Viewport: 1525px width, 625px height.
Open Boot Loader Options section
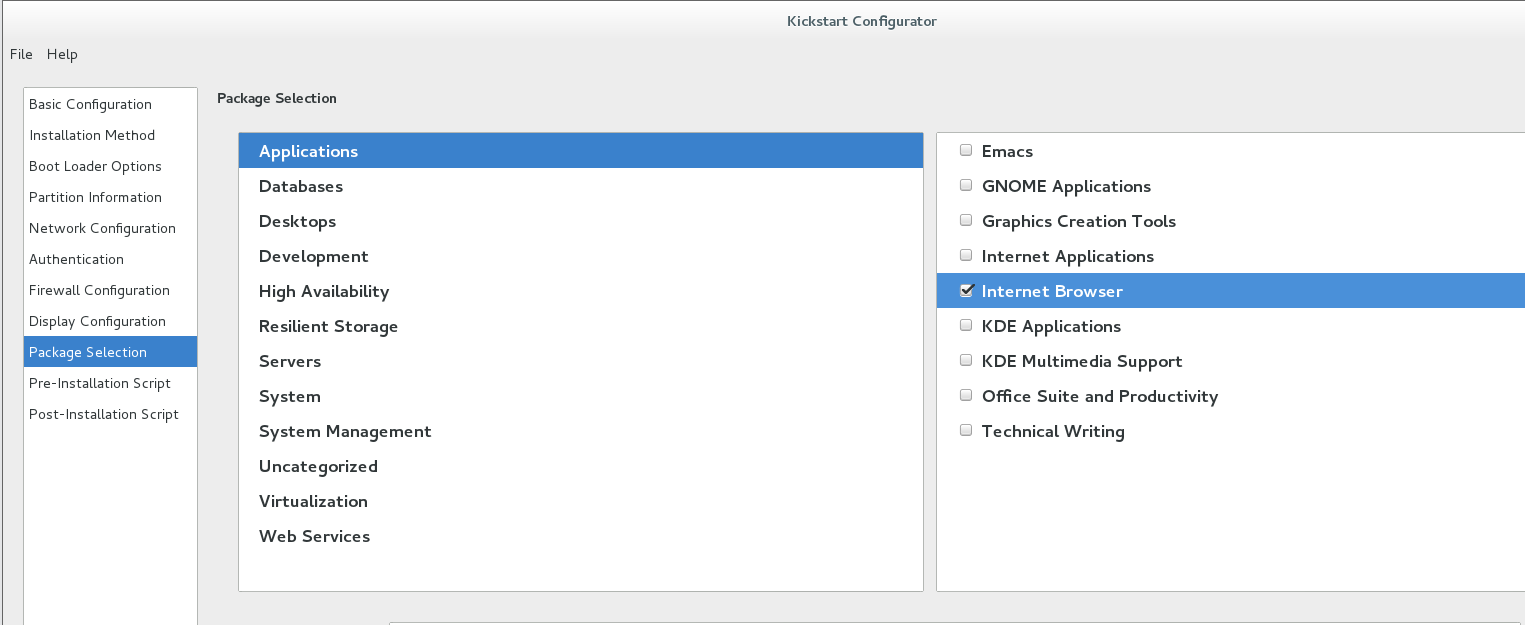click(x=95, y=166)
